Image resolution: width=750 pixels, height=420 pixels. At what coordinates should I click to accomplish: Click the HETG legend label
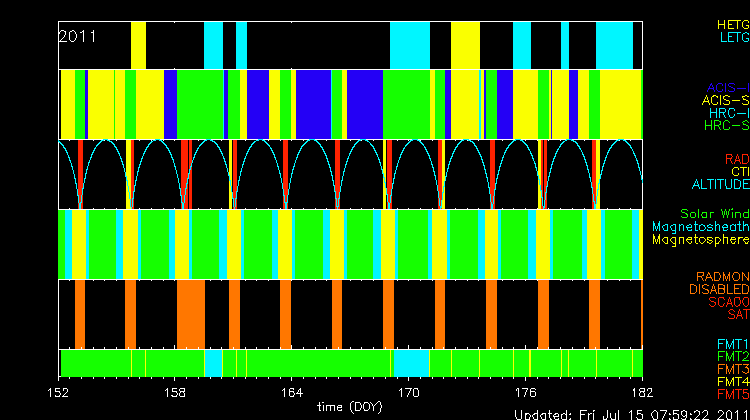point(732,23)
